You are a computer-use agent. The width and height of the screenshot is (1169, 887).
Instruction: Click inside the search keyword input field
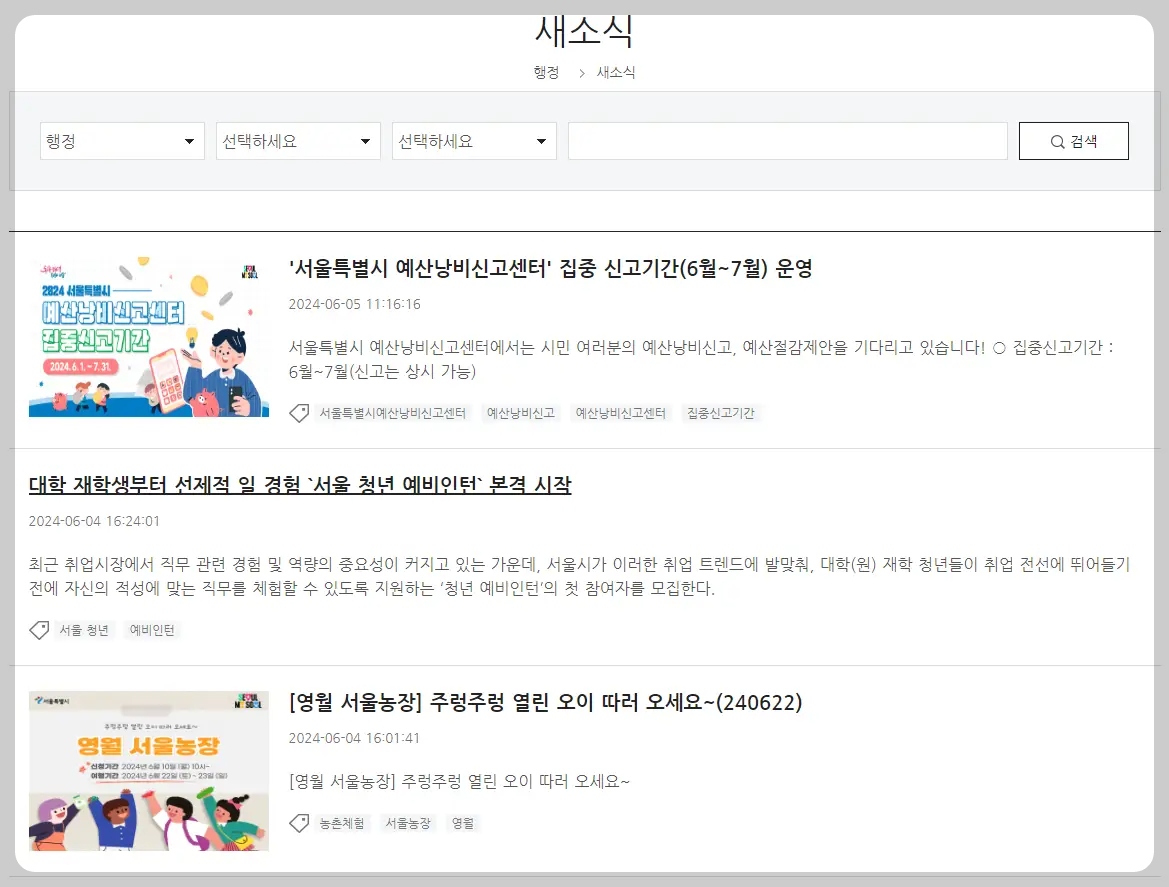point(787,140)
